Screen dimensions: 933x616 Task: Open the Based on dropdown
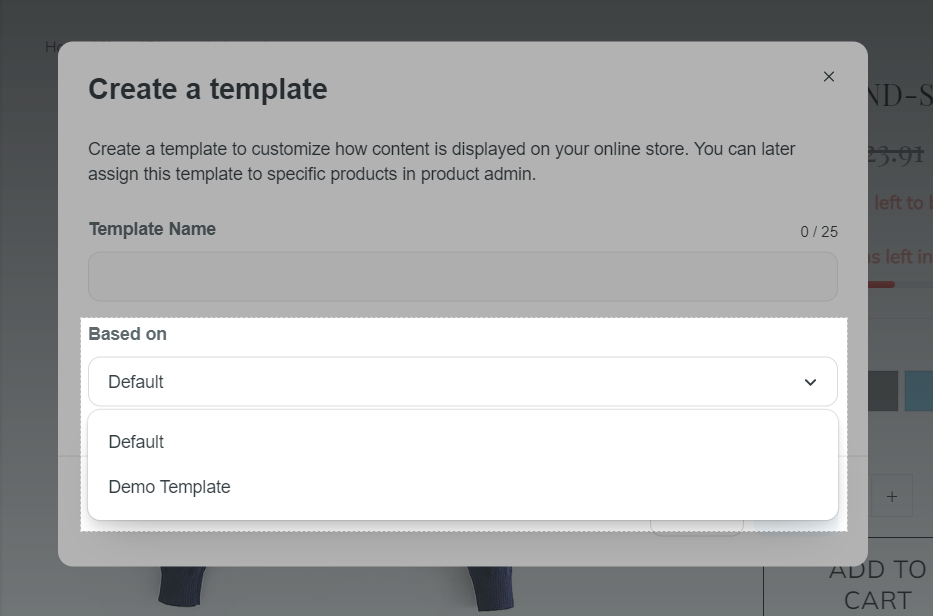(x=463, y=382)
